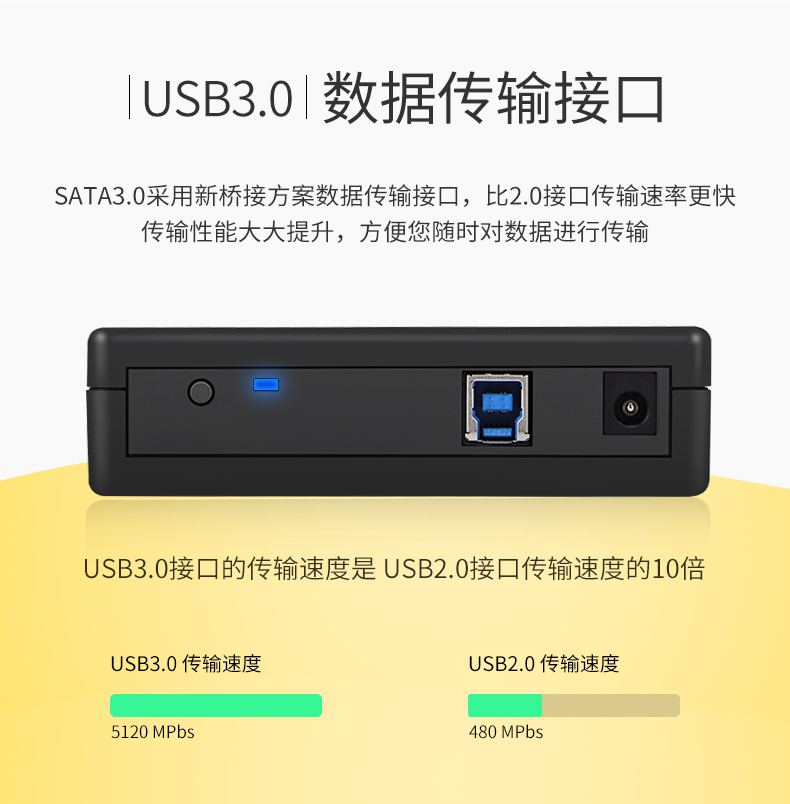This screenshot has height=804, width=790.
Task: Click the full green USB3.0 speed bar
Action: point(216,706)
